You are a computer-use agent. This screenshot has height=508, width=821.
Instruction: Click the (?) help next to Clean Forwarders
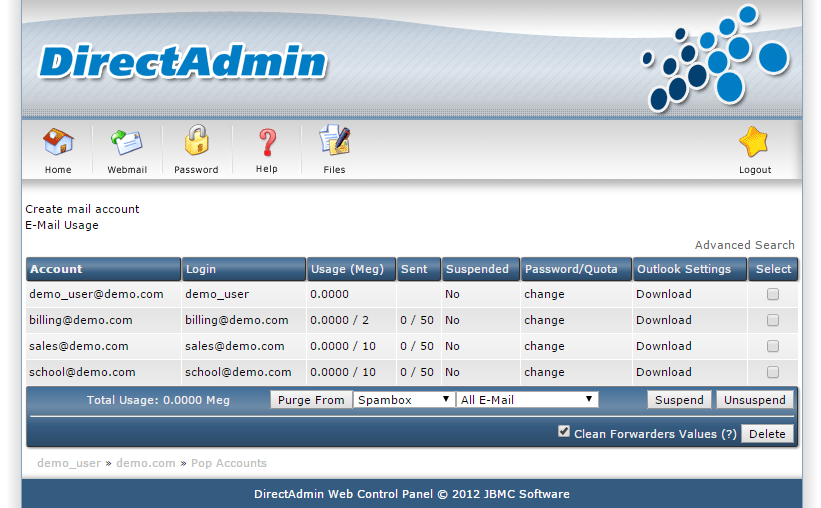click(x=729, y=434)
